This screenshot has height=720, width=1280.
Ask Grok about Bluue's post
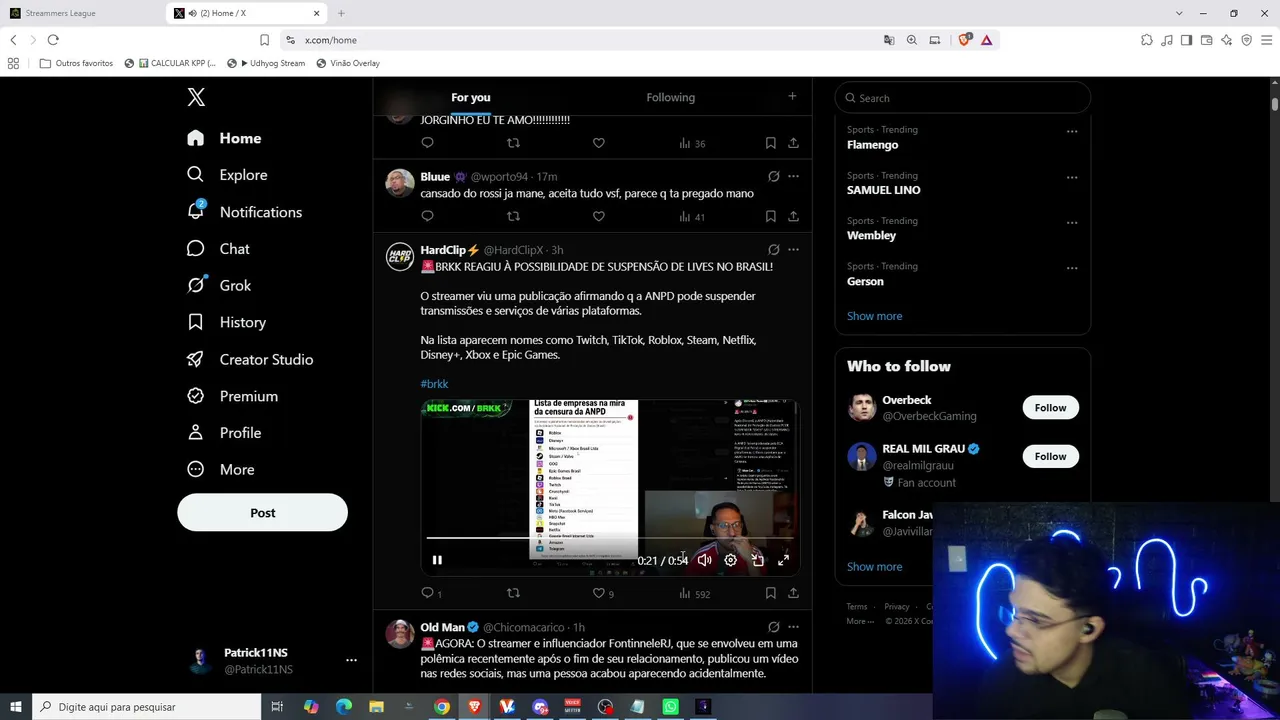tap(773, 177)
